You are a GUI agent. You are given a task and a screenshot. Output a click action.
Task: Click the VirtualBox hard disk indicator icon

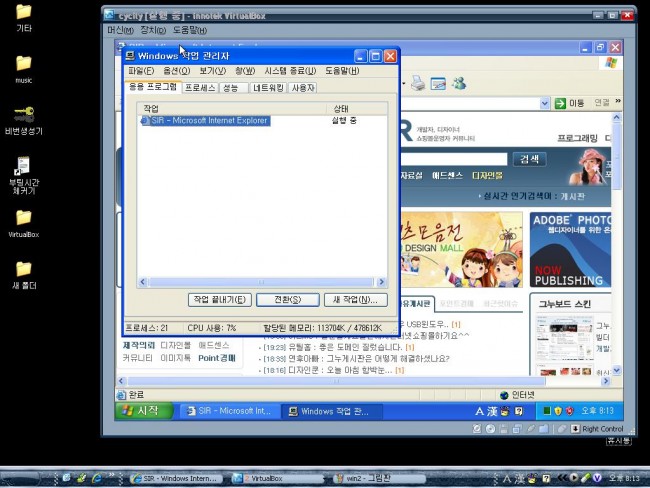[x=477, y=429]
